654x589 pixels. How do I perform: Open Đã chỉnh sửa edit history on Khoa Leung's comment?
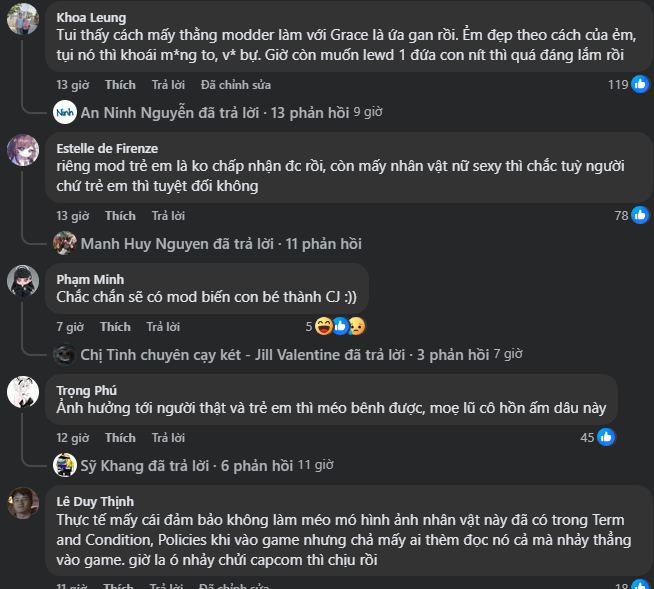pos(236,85)
